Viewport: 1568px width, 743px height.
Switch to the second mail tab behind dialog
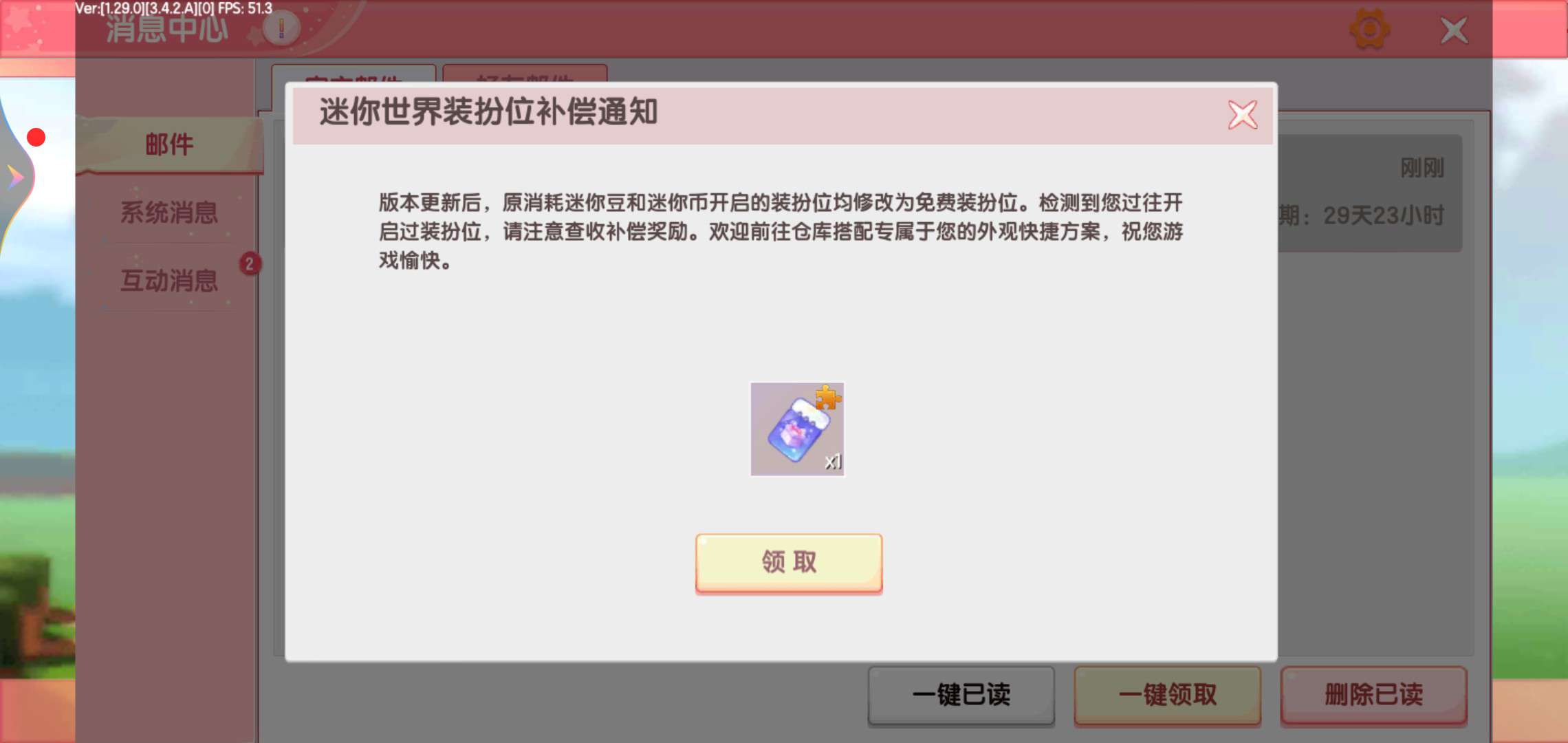click(x=525, y=74)
